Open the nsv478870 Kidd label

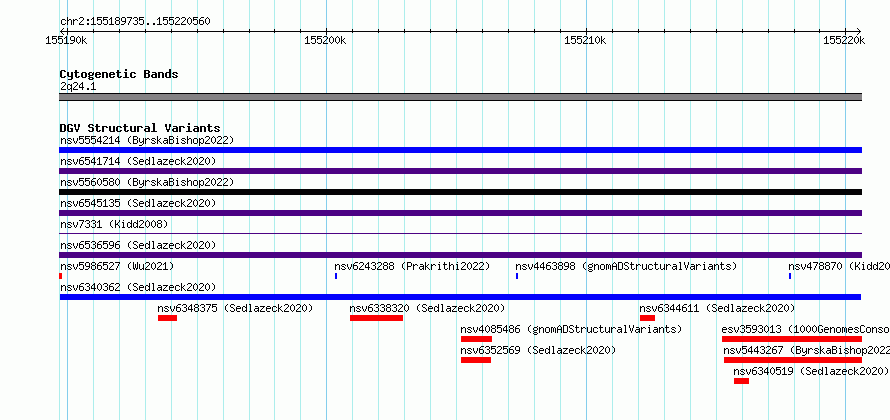(839, 266)
